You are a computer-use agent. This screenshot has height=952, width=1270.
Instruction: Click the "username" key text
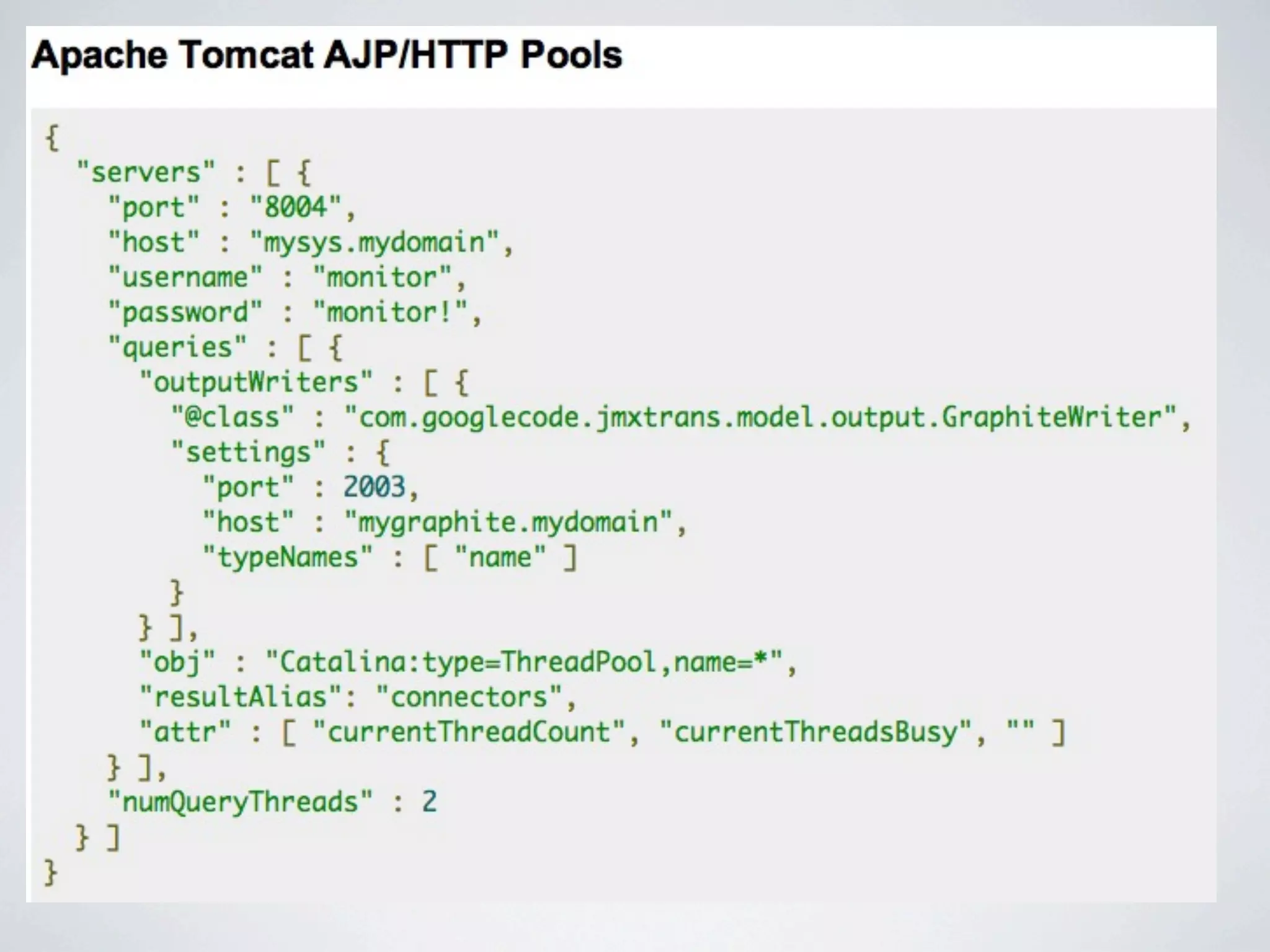[185, 277]
